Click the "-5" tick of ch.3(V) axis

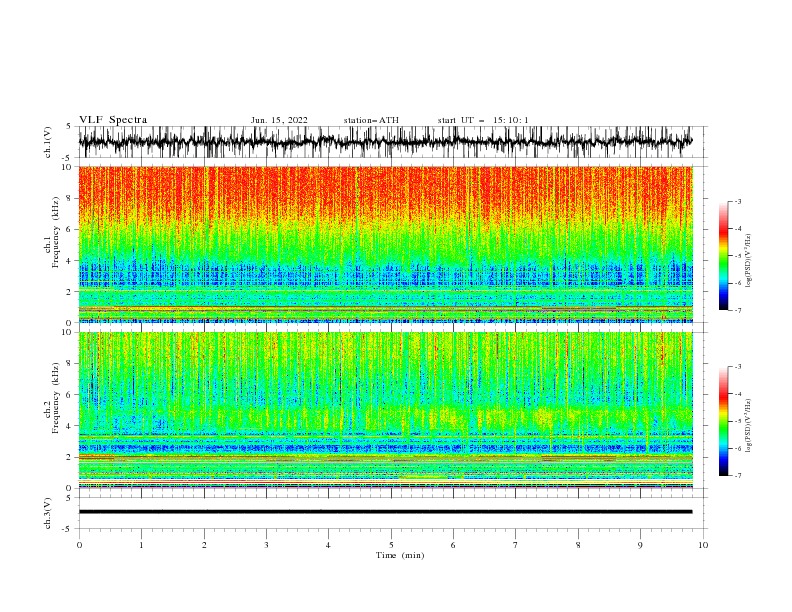(68, 529)
